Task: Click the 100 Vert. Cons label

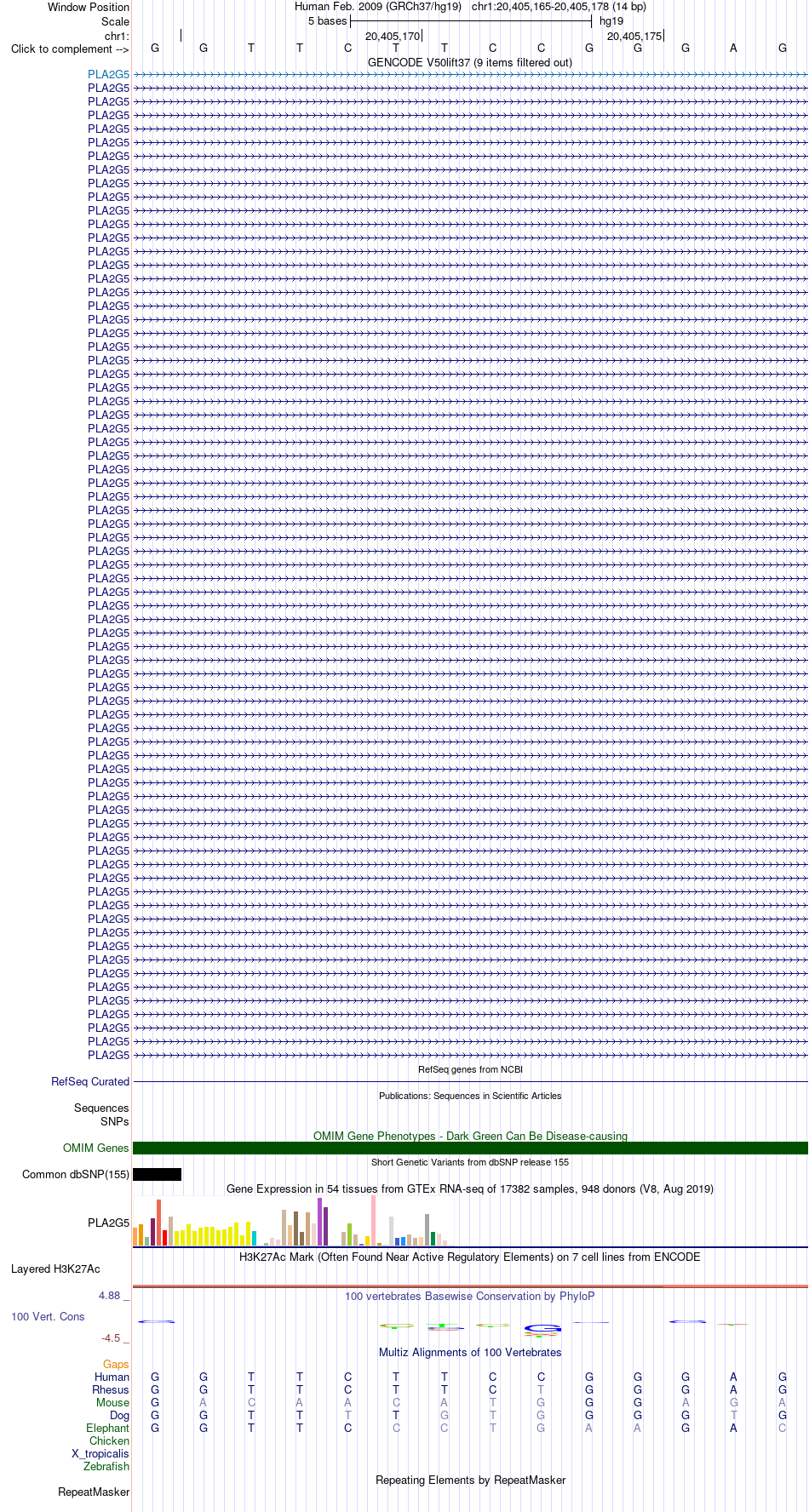Action: (48, 1317)
